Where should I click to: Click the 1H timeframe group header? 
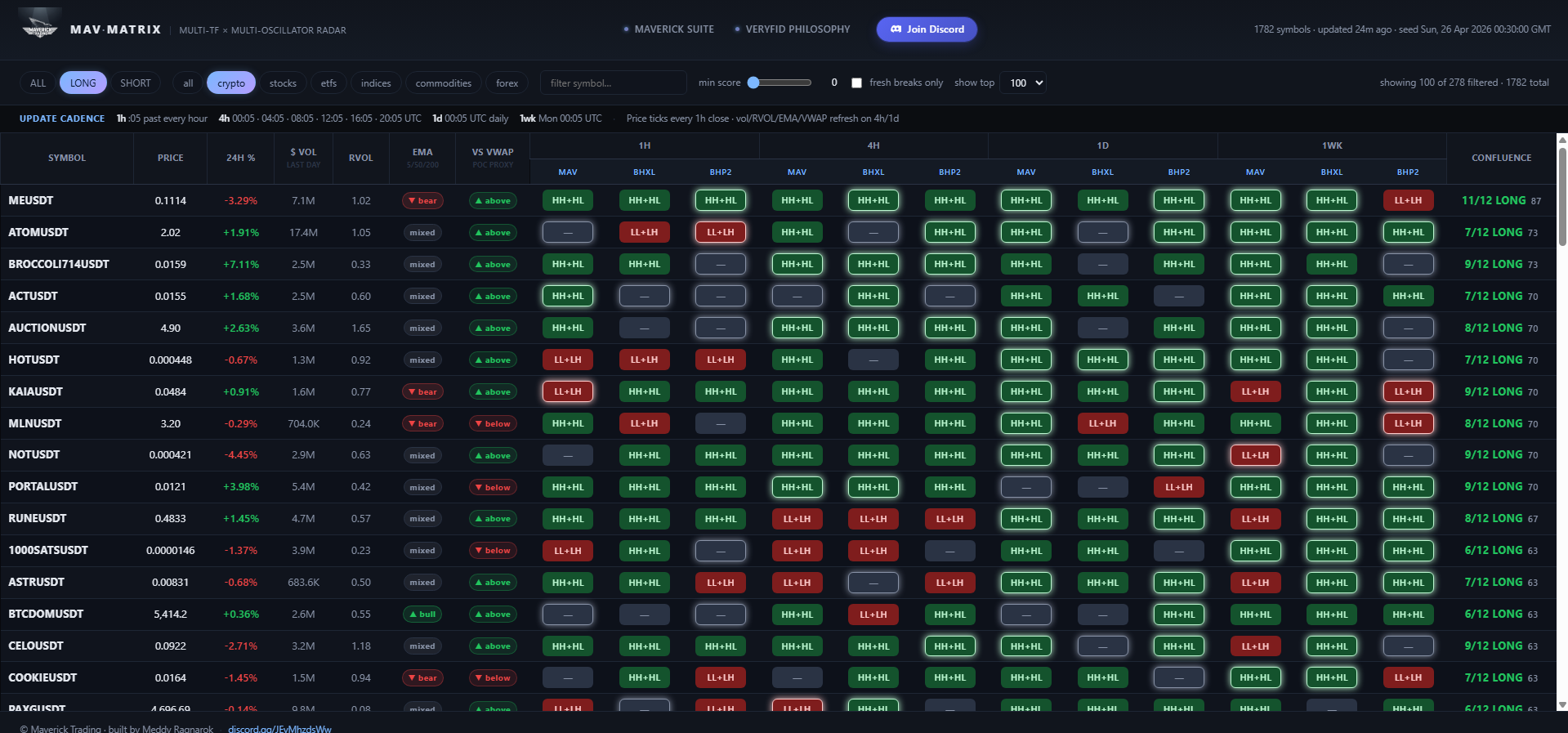click(x=645, y=145)
